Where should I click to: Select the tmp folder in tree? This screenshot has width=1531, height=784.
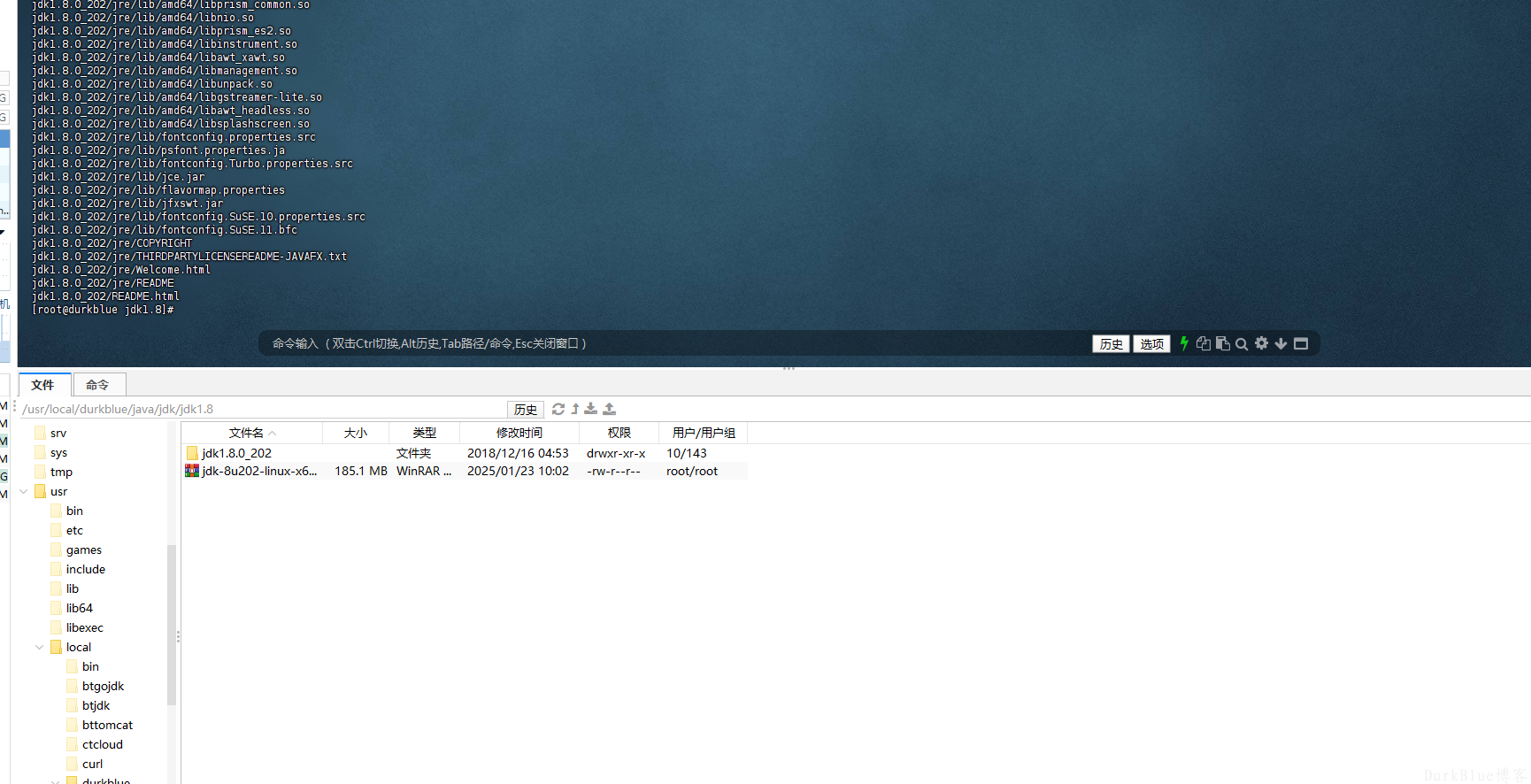[x=61, y=472]
